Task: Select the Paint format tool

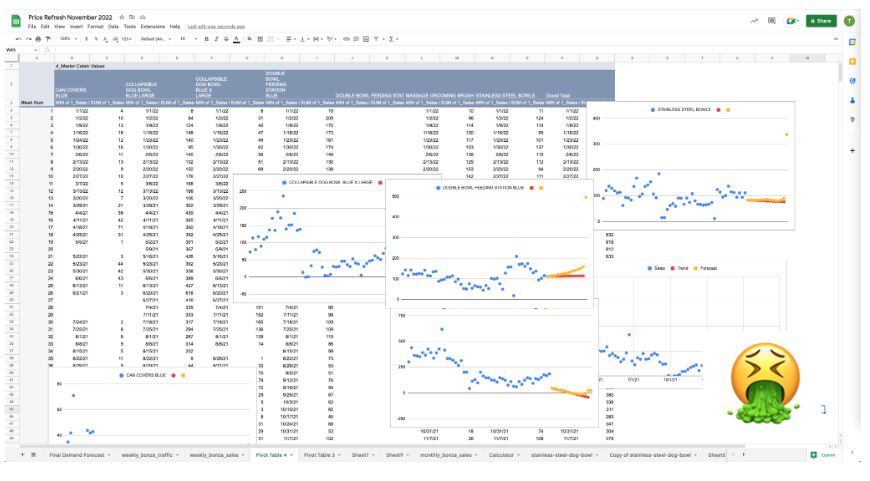Action: click(48, 39)
